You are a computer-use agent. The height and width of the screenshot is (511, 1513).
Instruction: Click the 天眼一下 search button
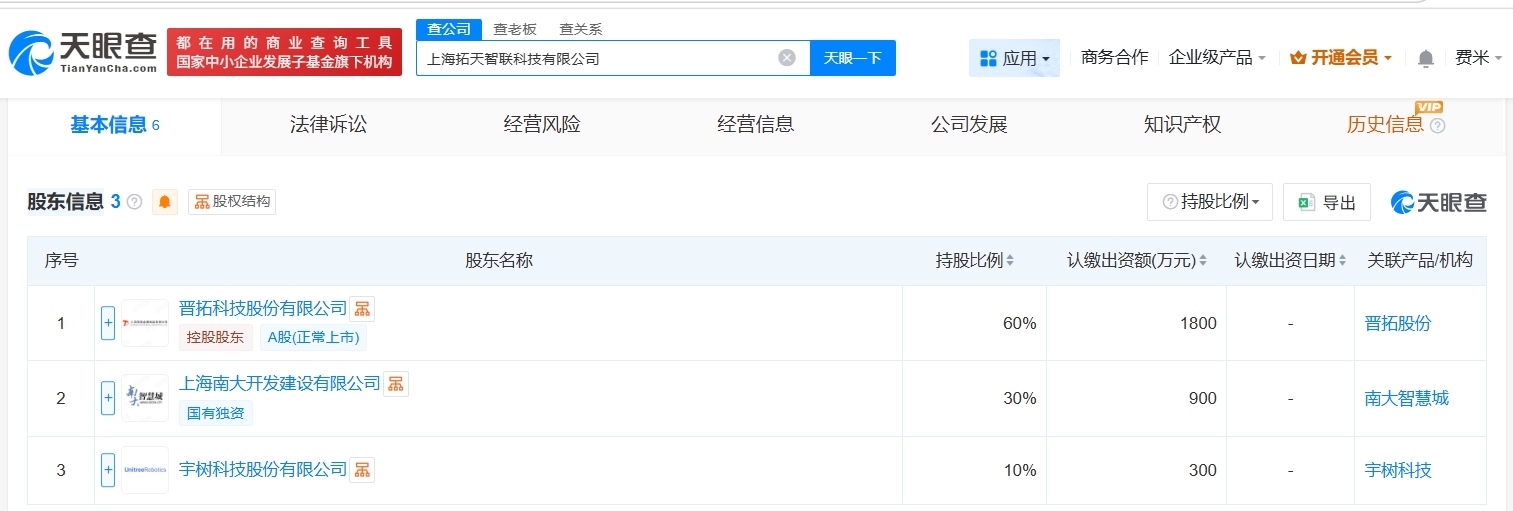tap(853, 58)
